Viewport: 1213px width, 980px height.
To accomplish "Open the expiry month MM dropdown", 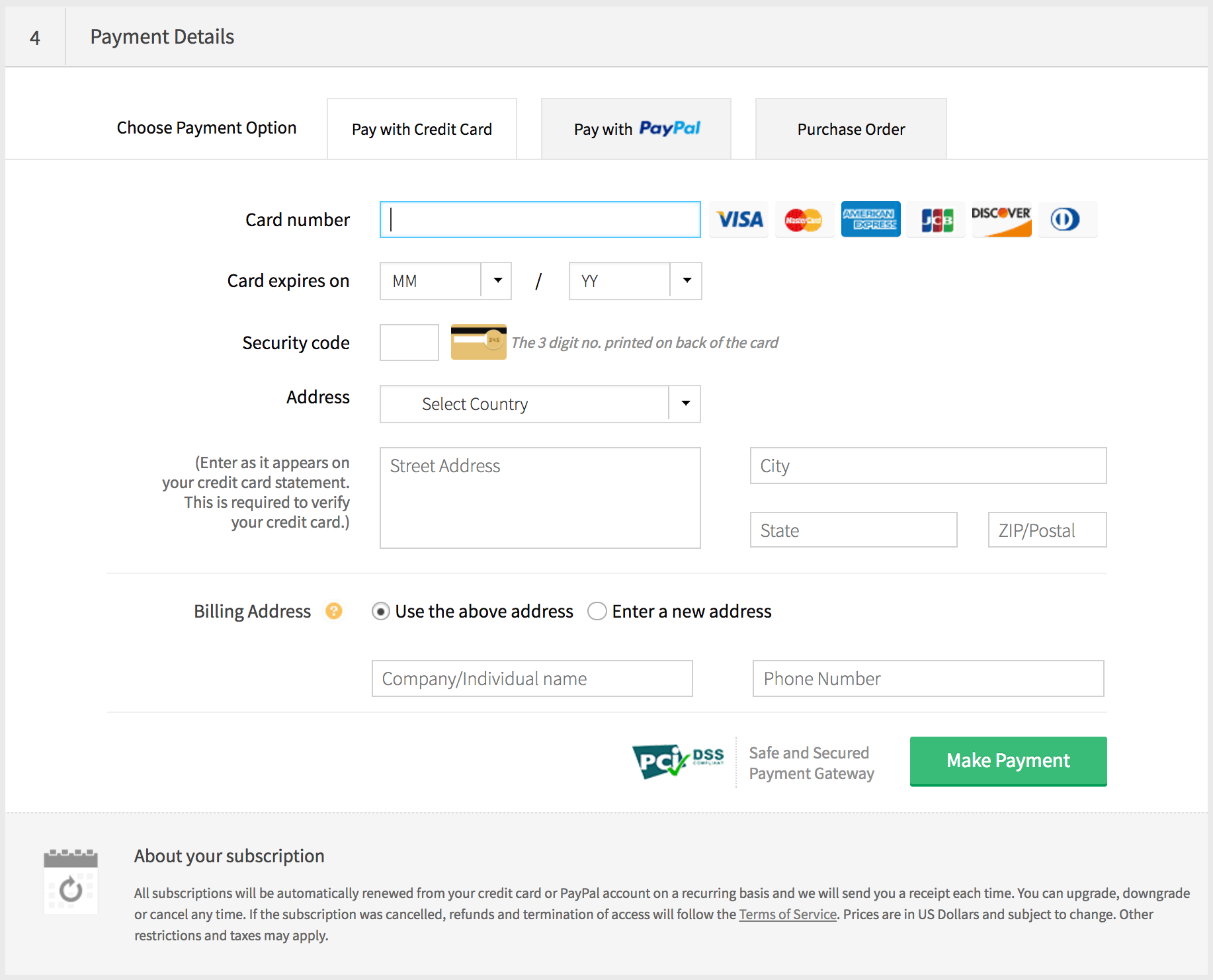I will click(x=445, y=281).
